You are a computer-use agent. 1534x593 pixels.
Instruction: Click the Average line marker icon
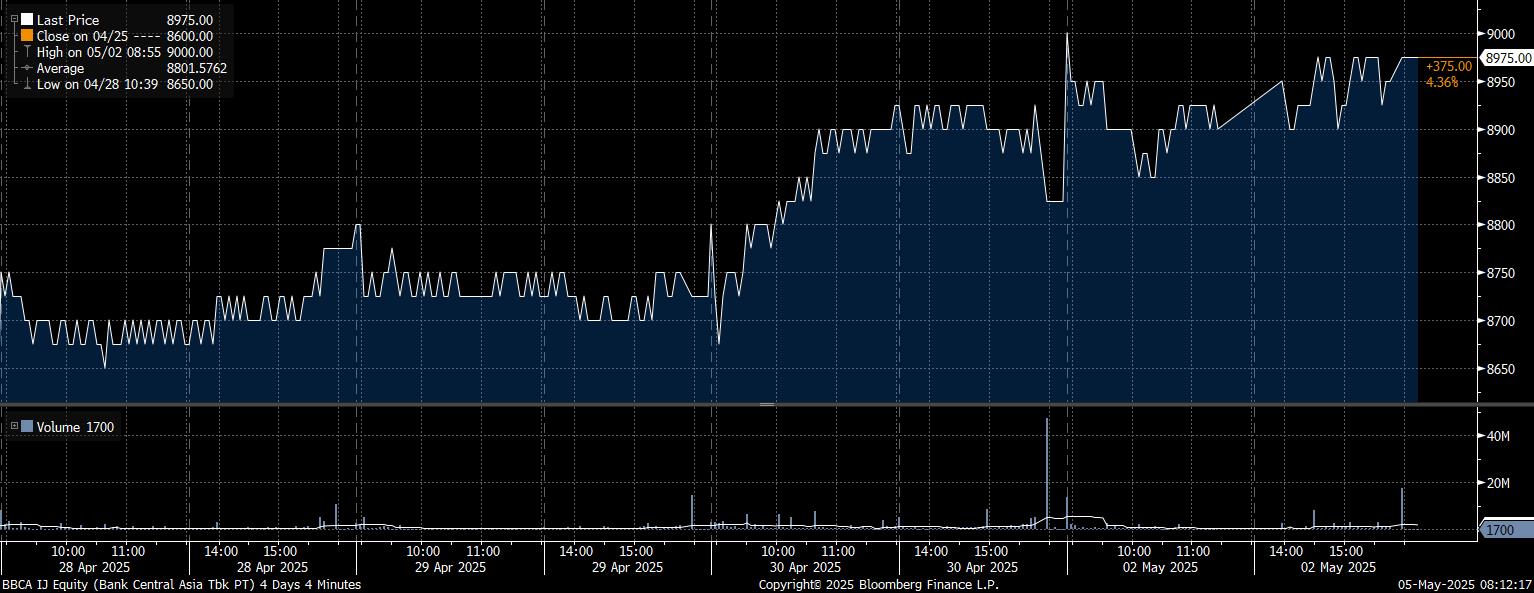pos(27,68)
